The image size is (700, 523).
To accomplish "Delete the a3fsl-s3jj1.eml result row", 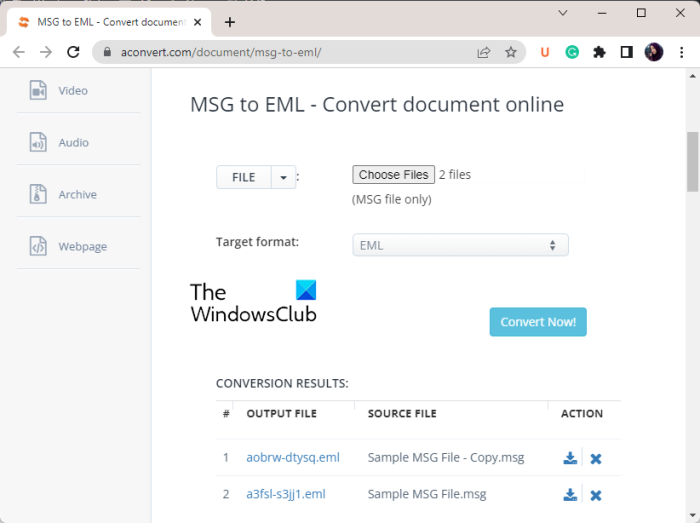I will 596,495.
